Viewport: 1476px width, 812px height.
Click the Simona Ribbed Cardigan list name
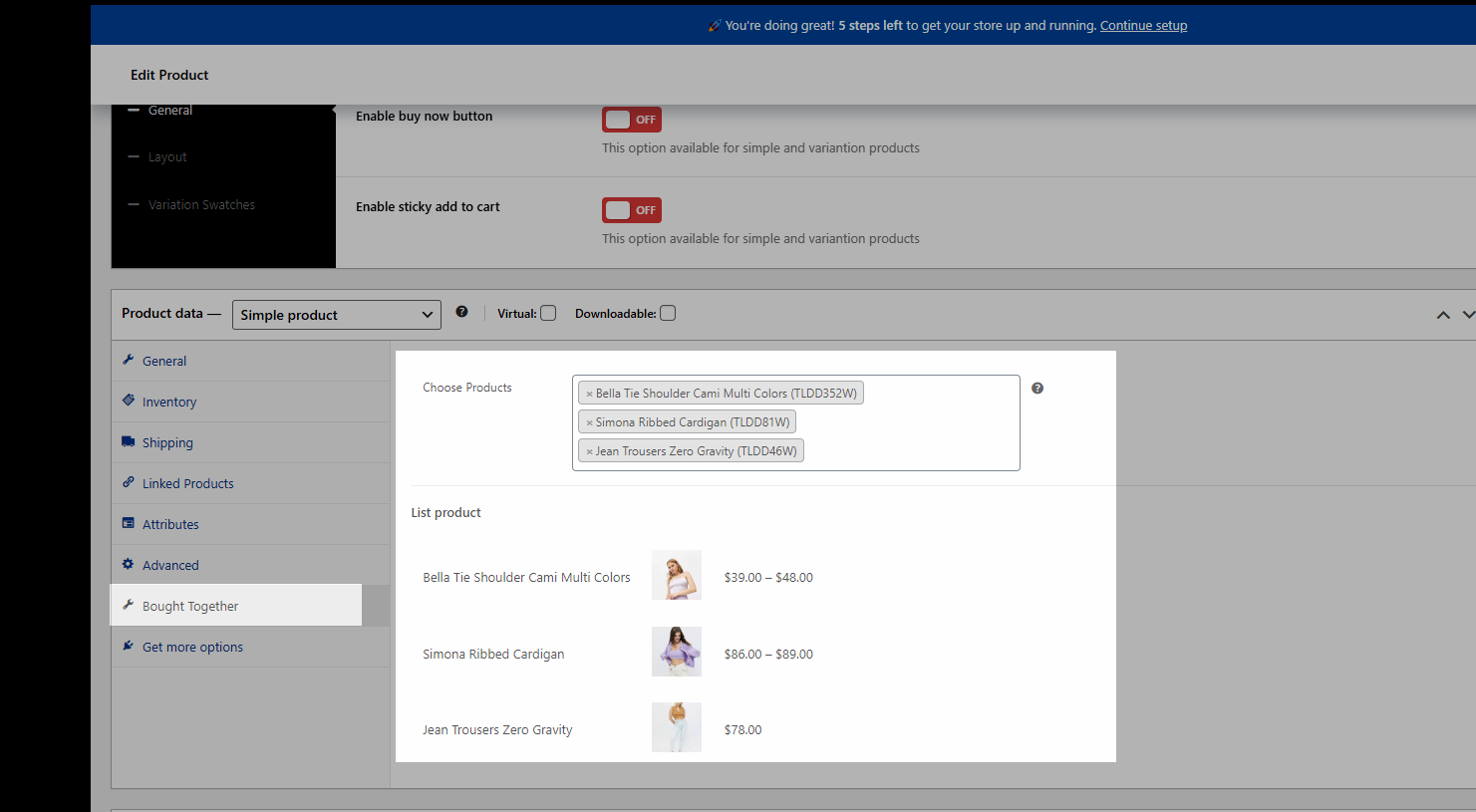tap(493, 654)
